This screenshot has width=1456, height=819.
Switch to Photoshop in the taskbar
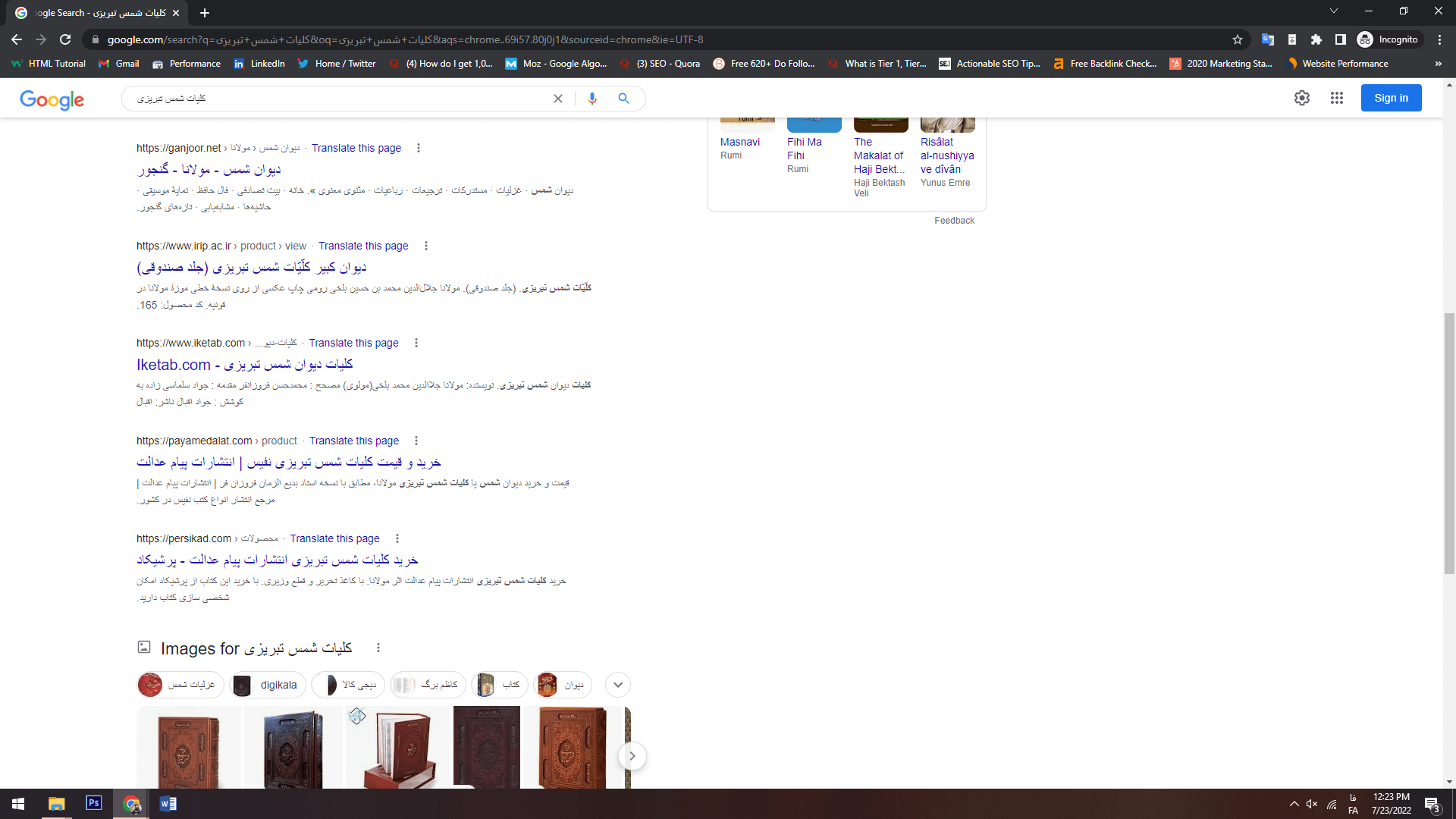94,804
